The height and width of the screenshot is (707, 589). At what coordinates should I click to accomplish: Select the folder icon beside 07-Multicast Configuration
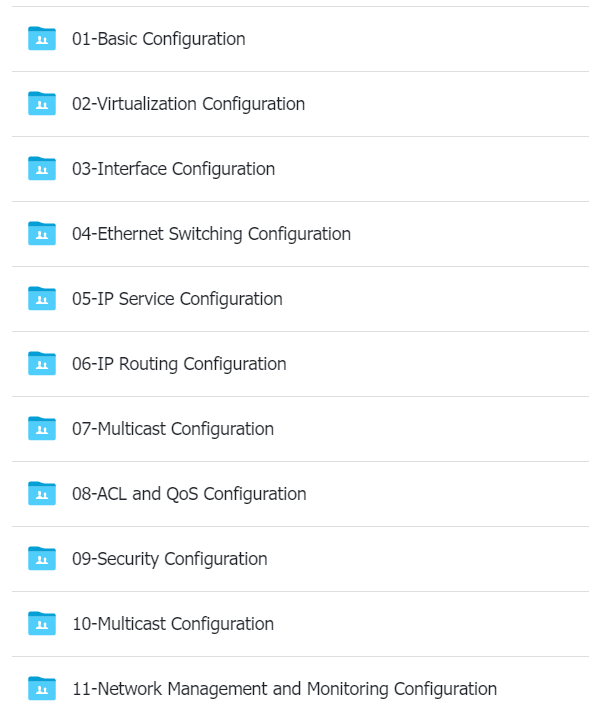tap(41, 428)
